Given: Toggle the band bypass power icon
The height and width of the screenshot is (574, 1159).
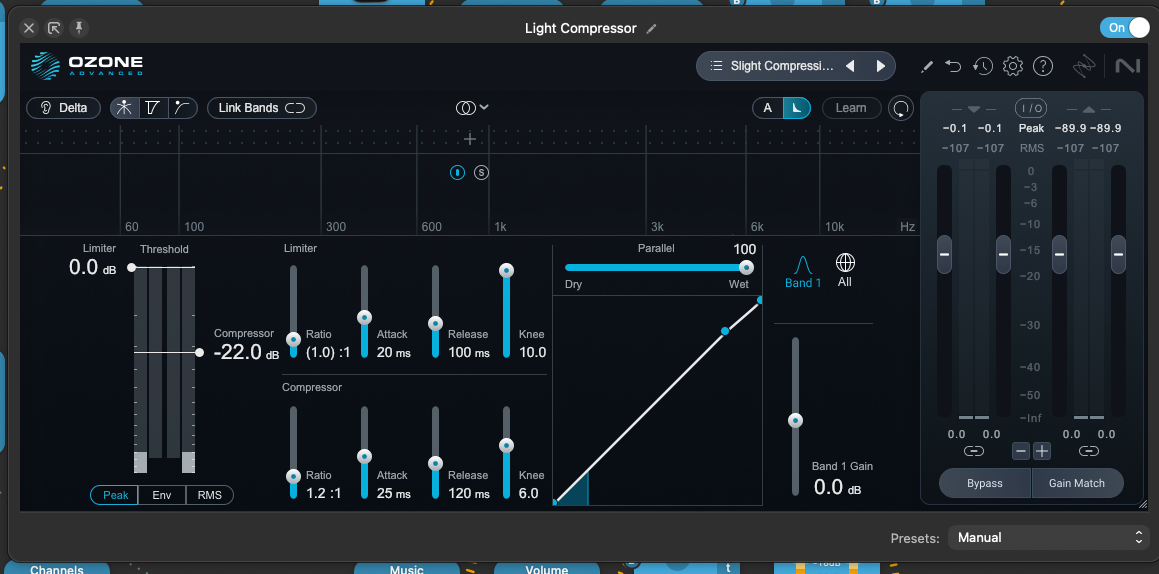Looking at the screenshot, I should (x=458, y=173).
